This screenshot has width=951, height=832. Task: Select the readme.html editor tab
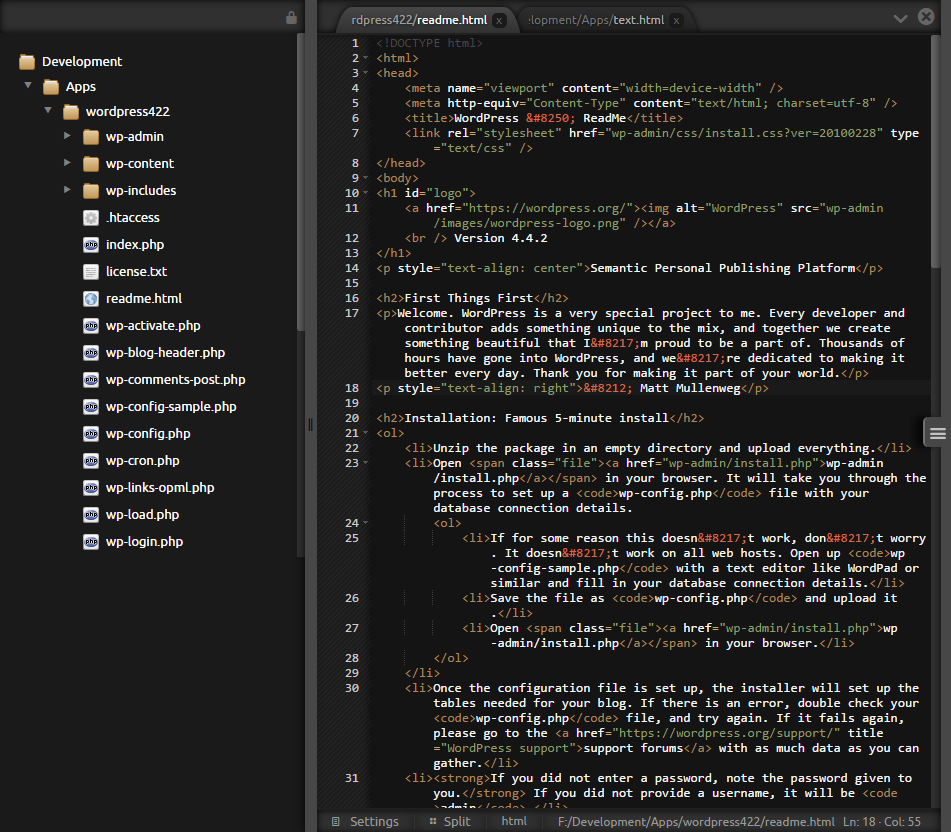[x=418, y=20]
